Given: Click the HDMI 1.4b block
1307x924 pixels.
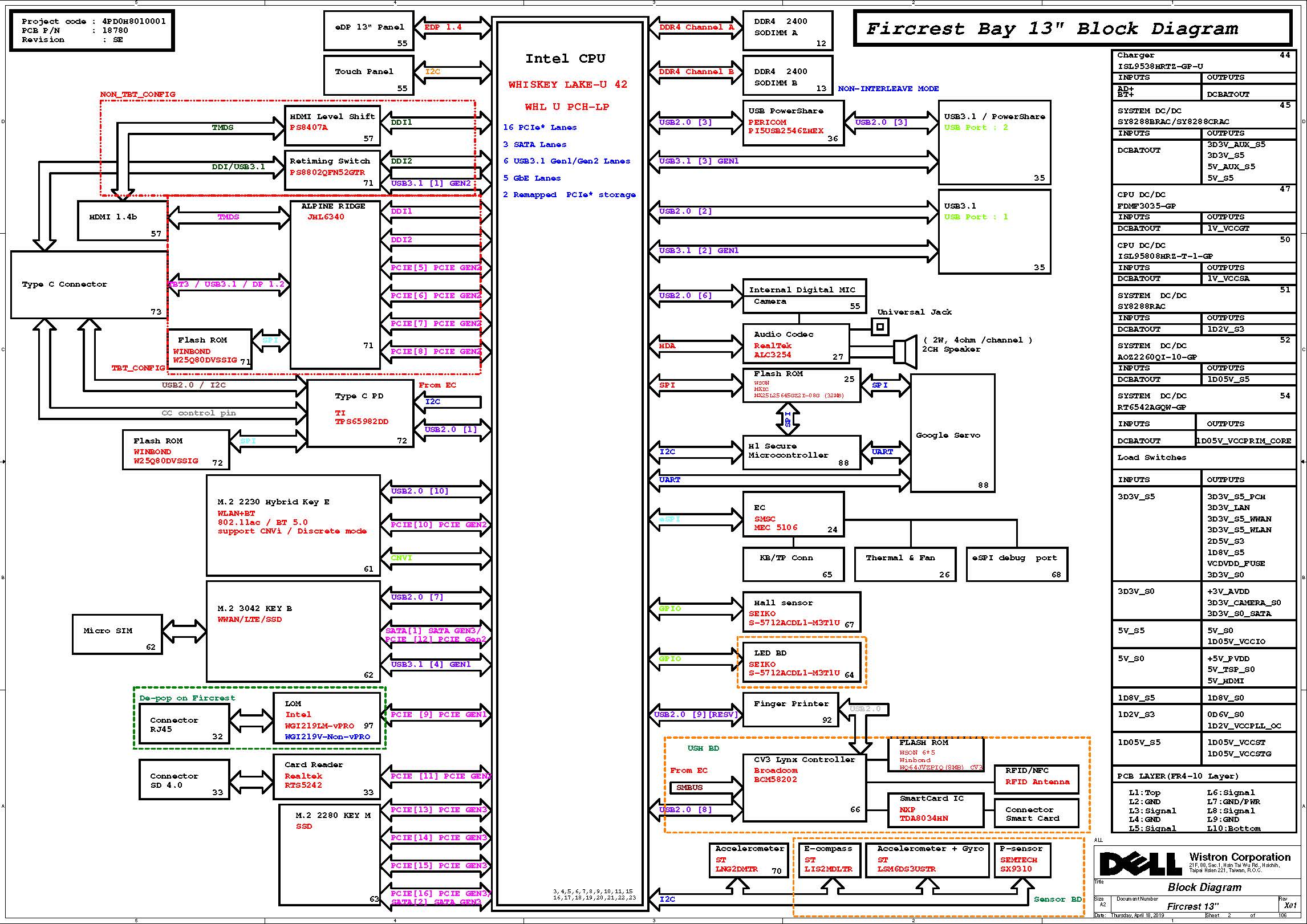Looking at the screenshot, I should tap(123, 221).
